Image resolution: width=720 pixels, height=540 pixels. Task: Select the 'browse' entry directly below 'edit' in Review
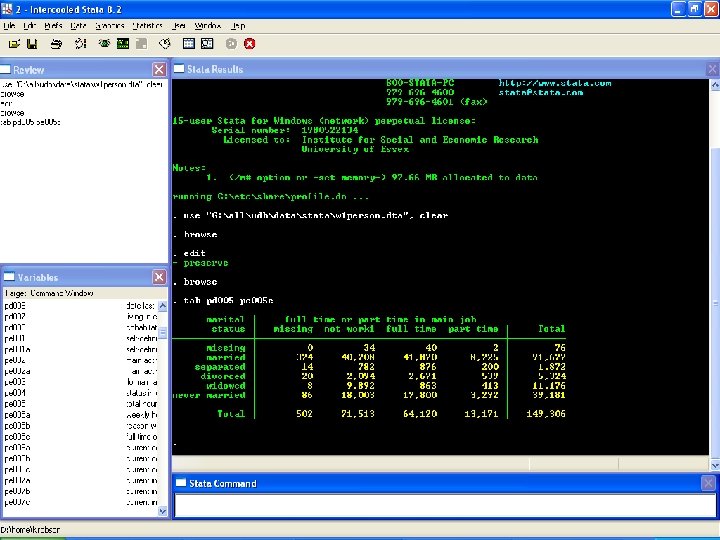[13, 113]
